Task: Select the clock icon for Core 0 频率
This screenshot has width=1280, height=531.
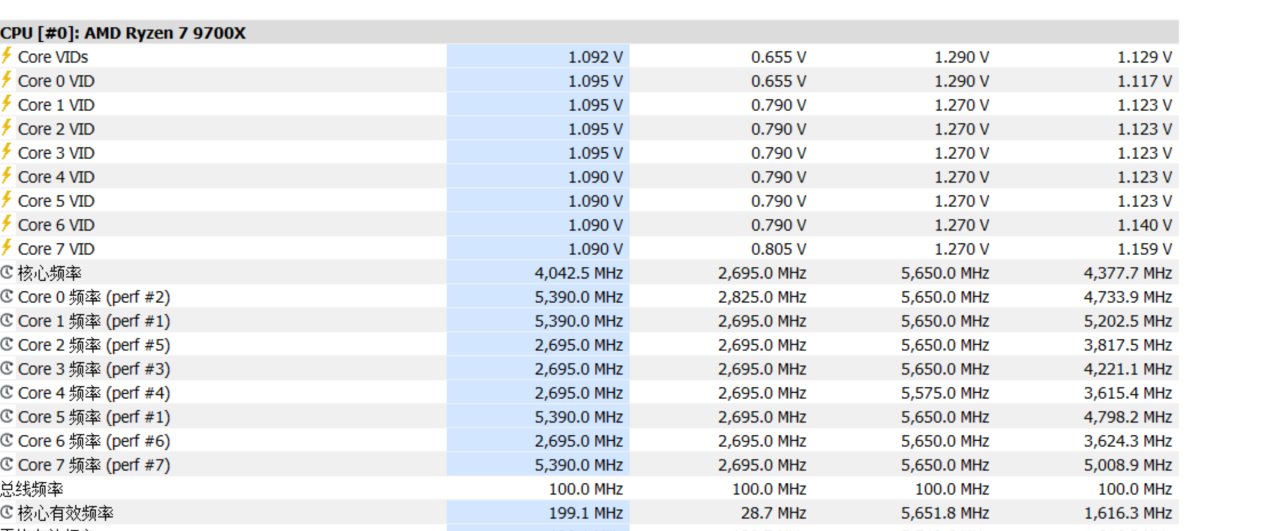Action: coord(7,297)
